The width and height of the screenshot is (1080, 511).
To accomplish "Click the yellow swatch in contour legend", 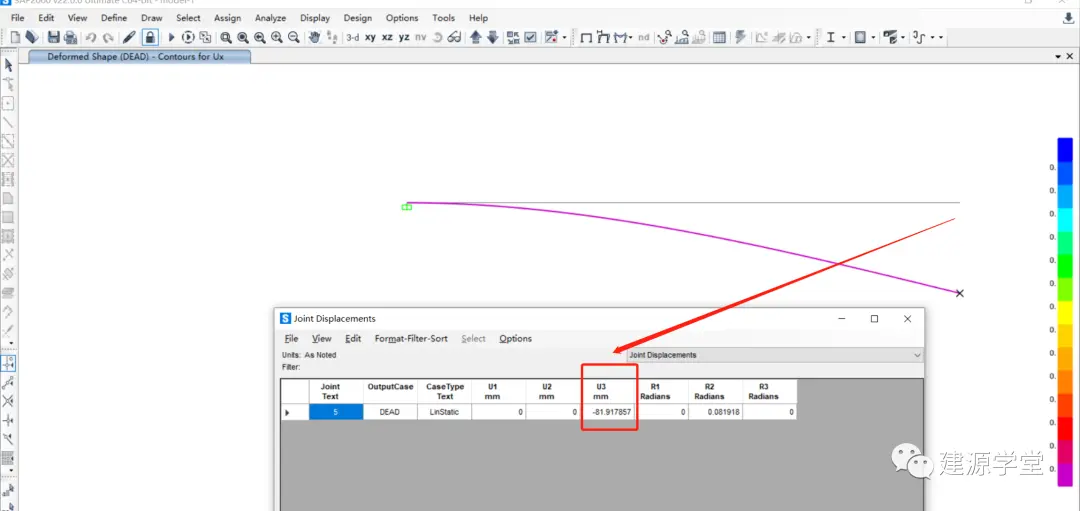I will click(x=1065, y=311).
